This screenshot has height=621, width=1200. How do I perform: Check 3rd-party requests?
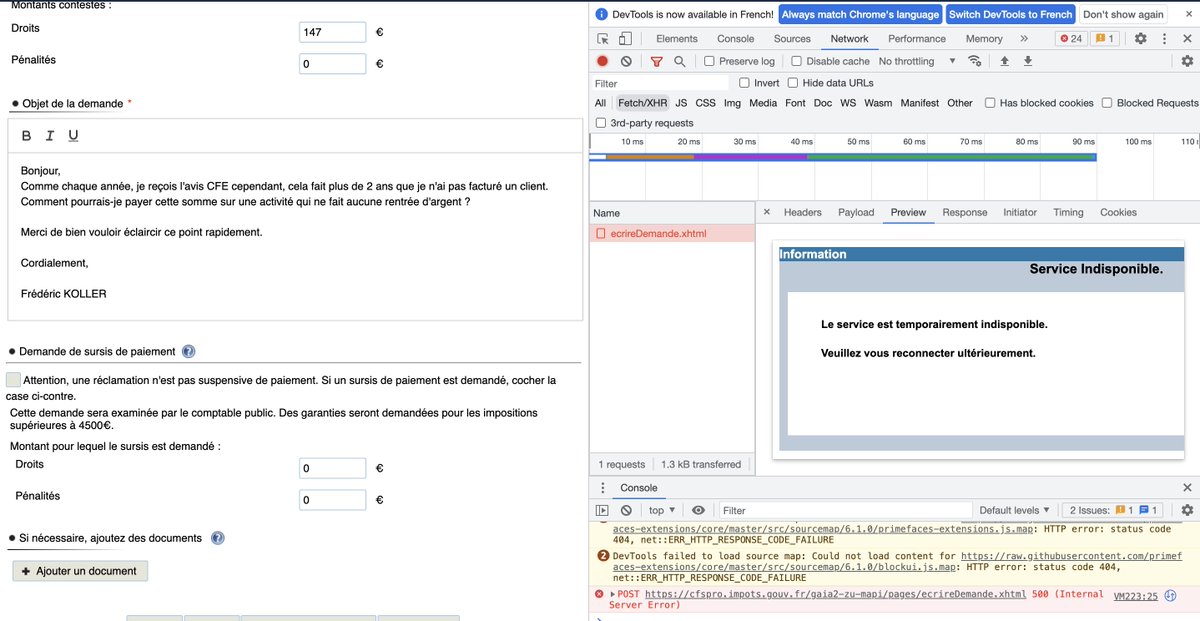point(601,123)
